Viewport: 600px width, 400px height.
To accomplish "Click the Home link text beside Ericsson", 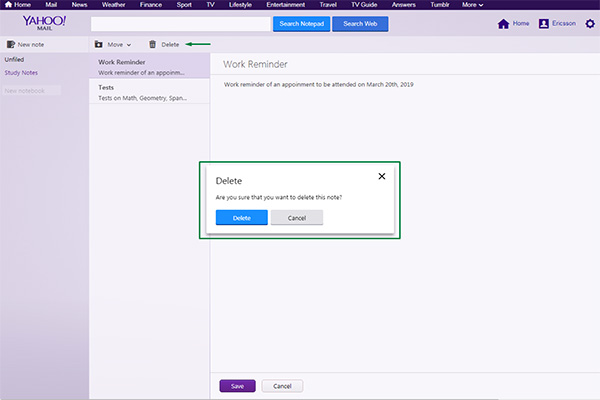I will [x=521, y=23].
